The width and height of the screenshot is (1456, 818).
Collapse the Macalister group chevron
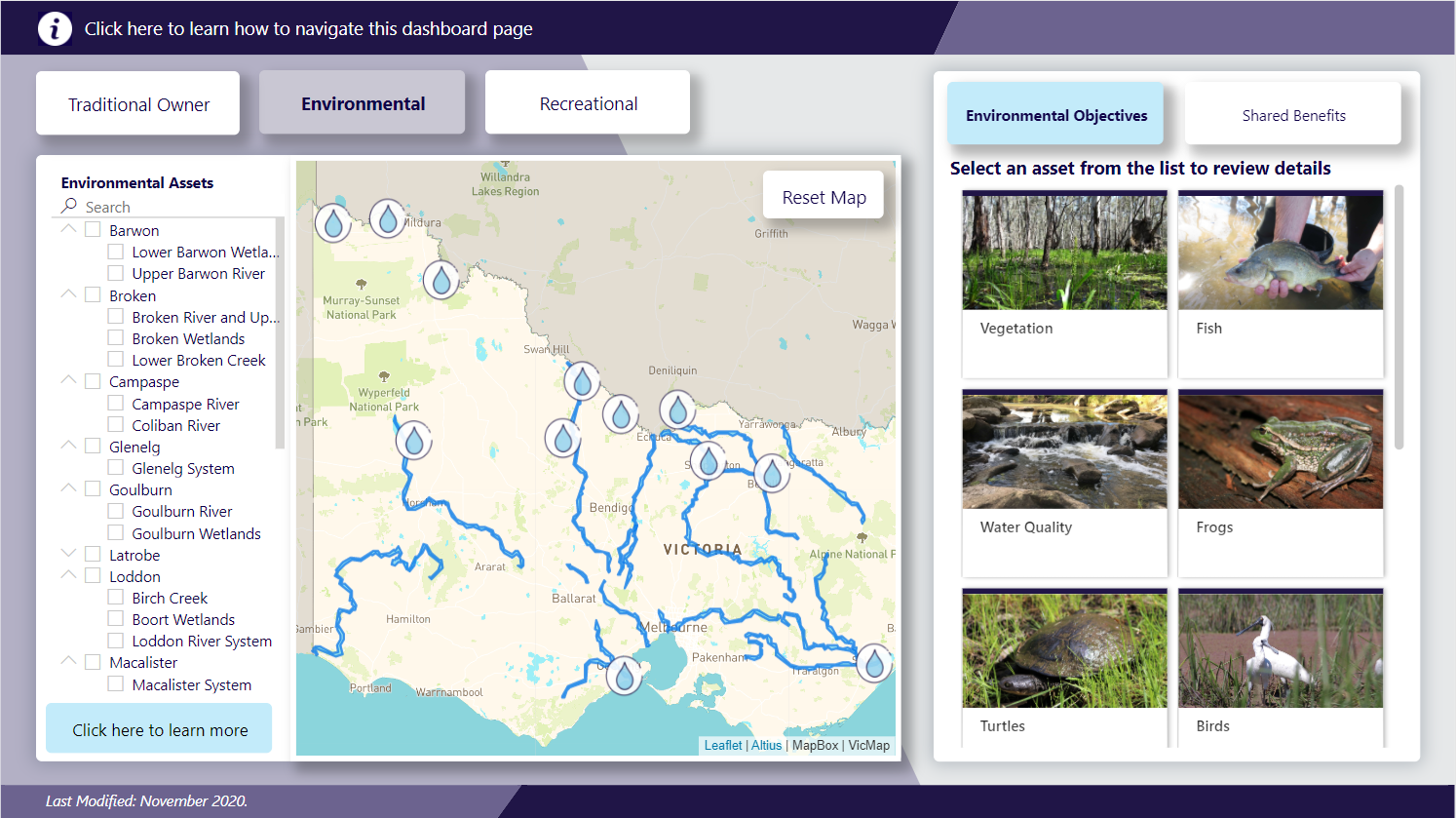coord(68,660)
